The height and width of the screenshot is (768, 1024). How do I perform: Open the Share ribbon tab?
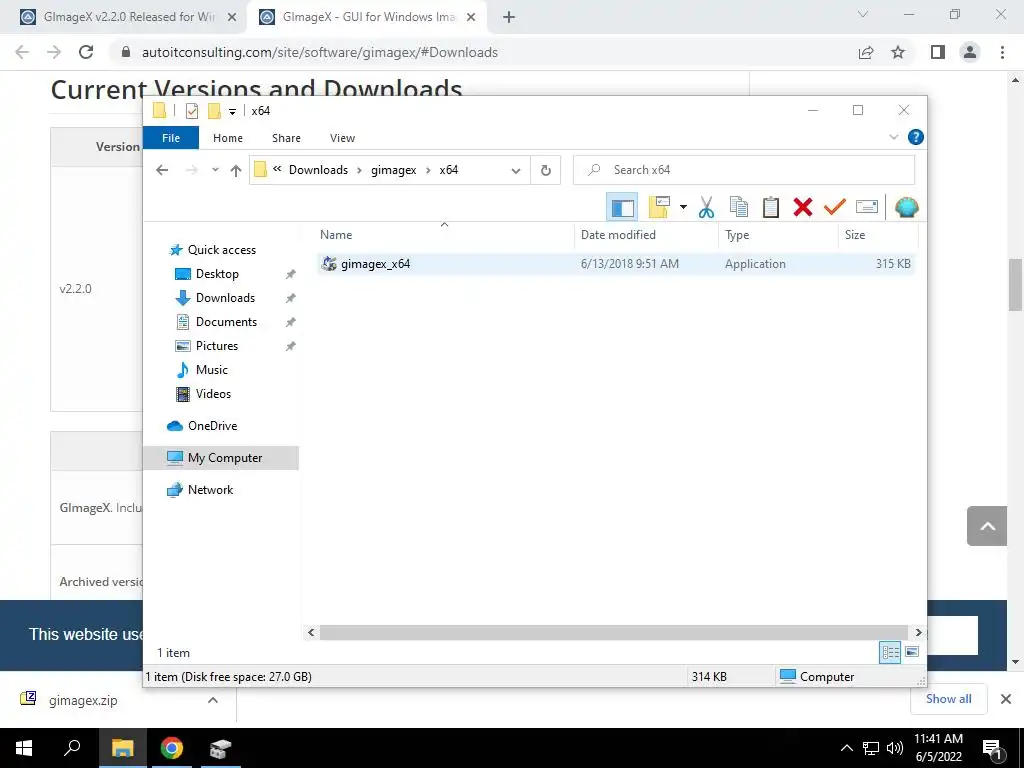pyautogui.click(x=286, y=138)
